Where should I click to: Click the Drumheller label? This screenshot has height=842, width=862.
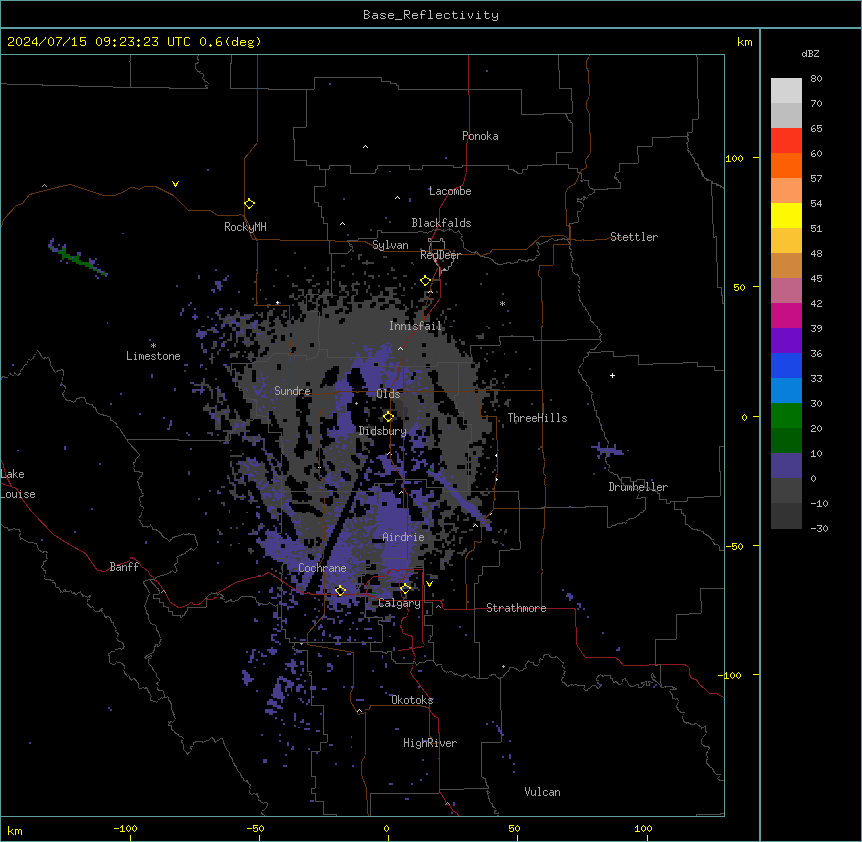pyautogui.click(x=638, y=487)
